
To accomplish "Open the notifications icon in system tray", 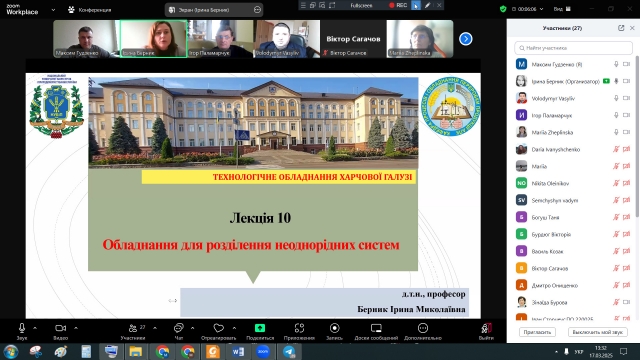I will pyautogui.click(x=624, y=351).
